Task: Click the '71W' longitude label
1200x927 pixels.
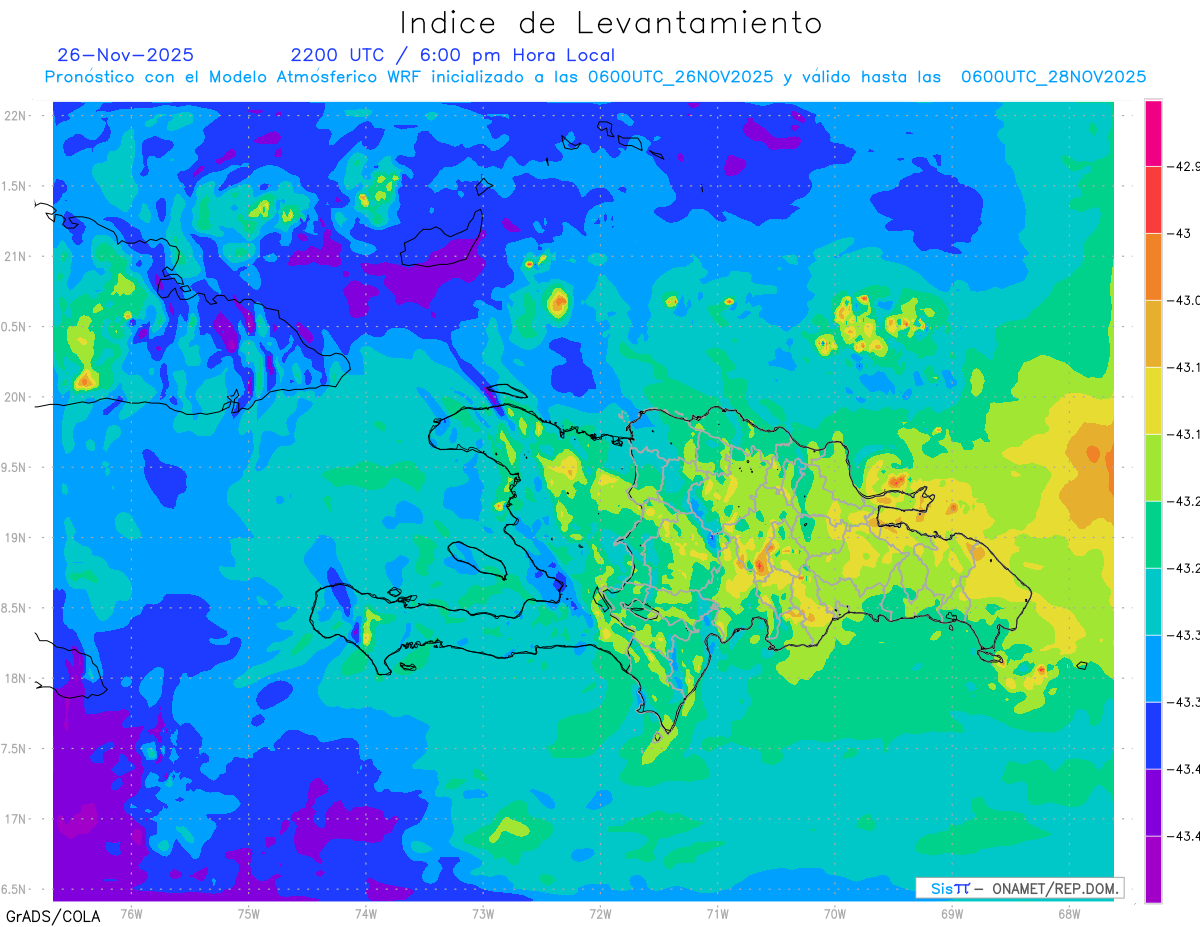Action: click(x=717, y=913)
